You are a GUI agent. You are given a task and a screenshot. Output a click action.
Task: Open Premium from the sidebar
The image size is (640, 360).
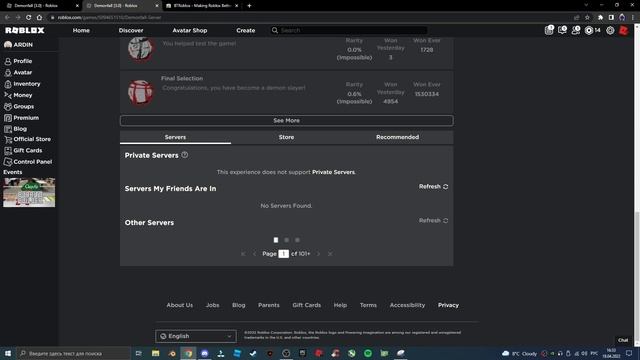click(x=21, y=118)
